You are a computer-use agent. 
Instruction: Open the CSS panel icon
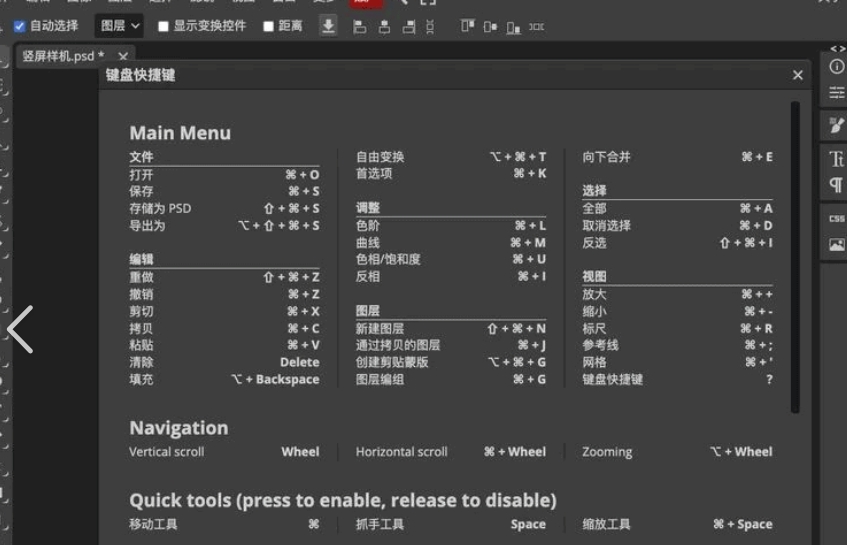click(x=836, y=218)
